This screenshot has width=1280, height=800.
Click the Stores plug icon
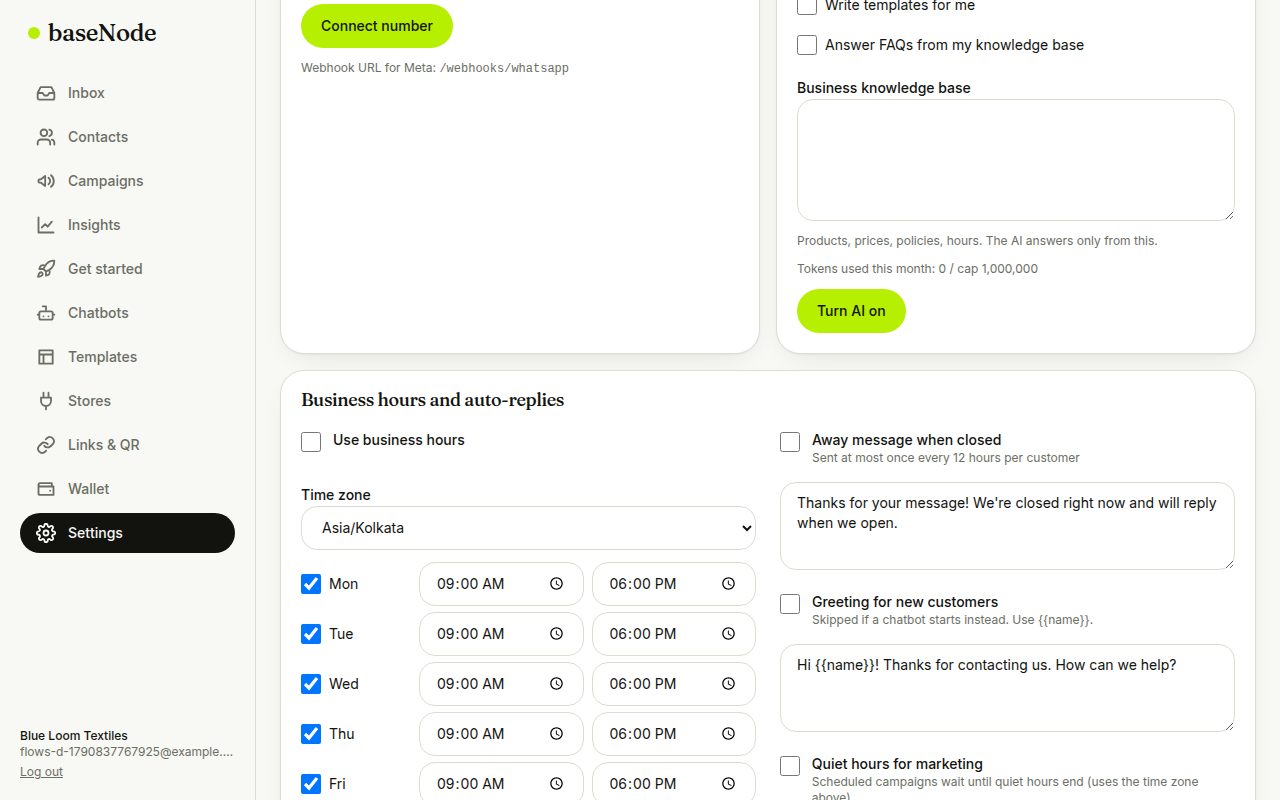(46, 401)
